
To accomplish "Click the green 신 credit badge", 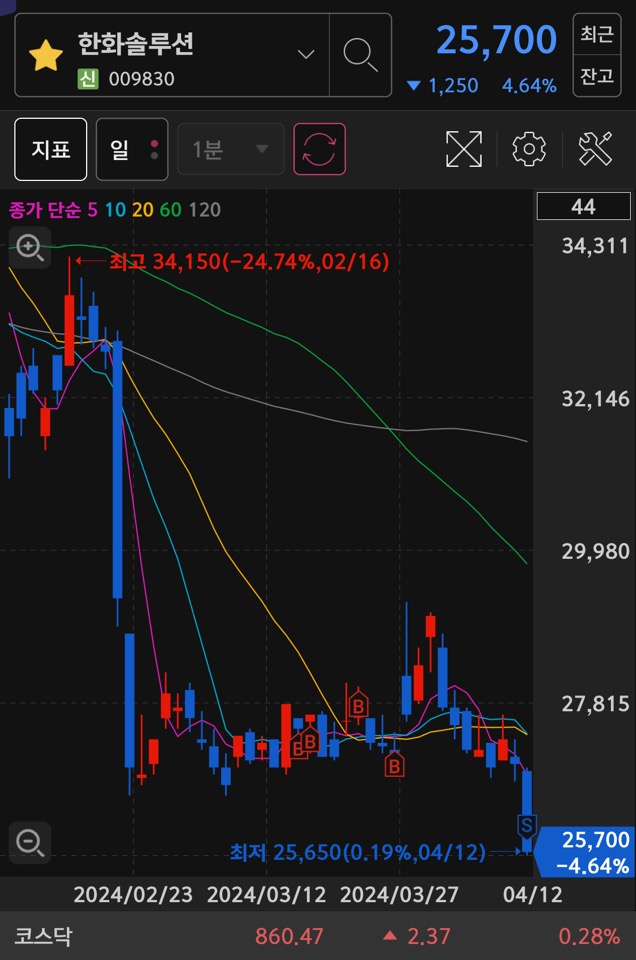I will click(88, 79).
